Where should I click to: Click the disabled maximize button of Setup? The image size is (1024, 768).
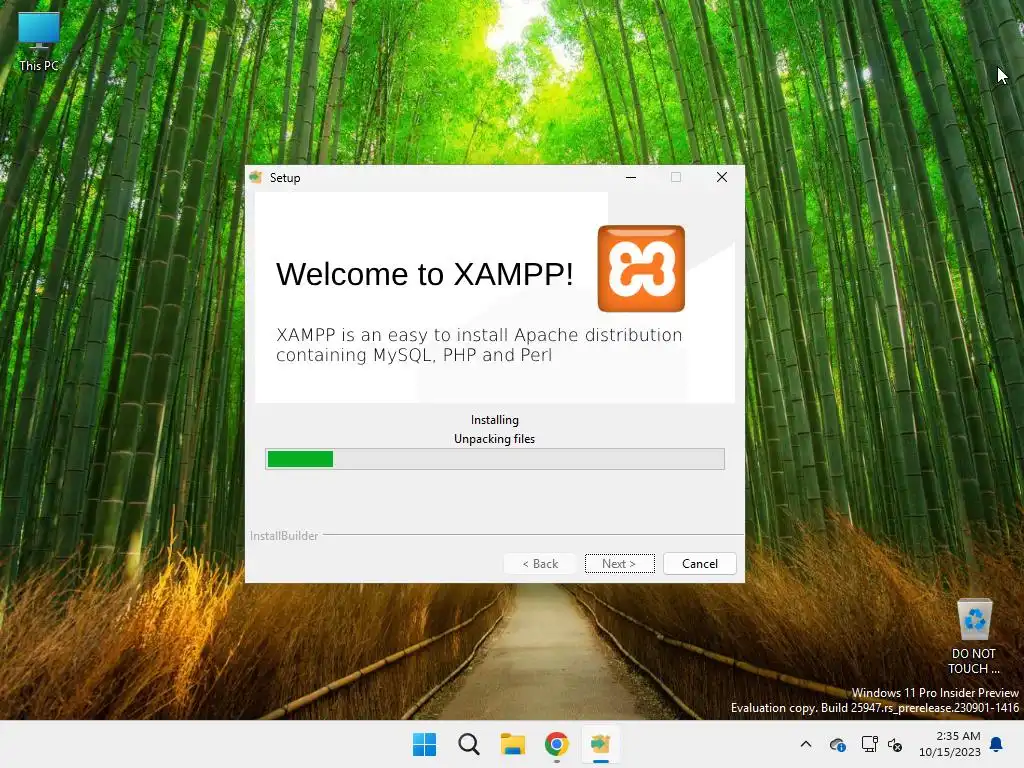point(676,178)
